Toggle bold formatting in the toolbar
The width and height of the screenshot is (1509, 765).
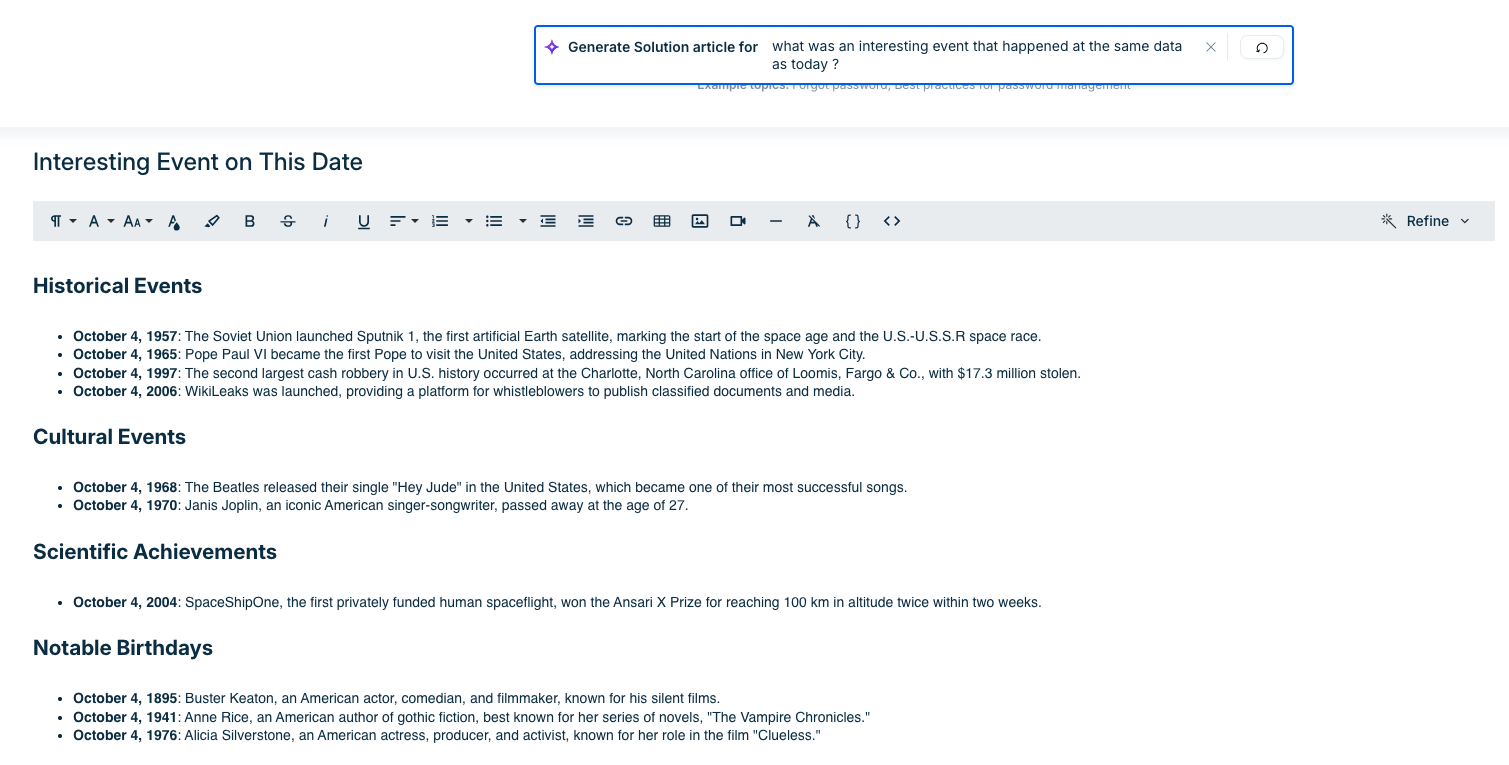(x=250, y=221)
